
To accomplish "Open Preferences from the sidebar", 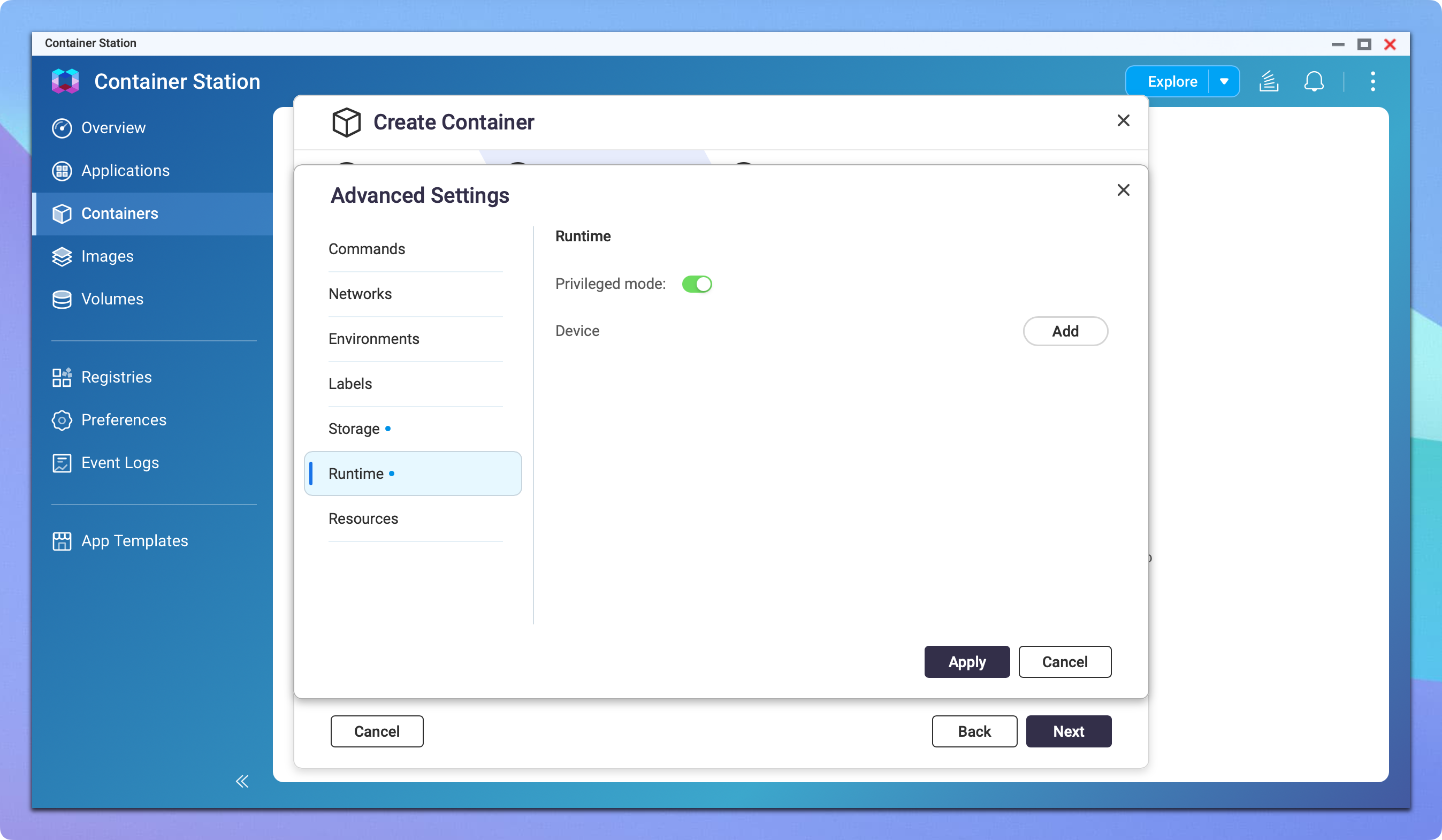I will coord(63,420).
